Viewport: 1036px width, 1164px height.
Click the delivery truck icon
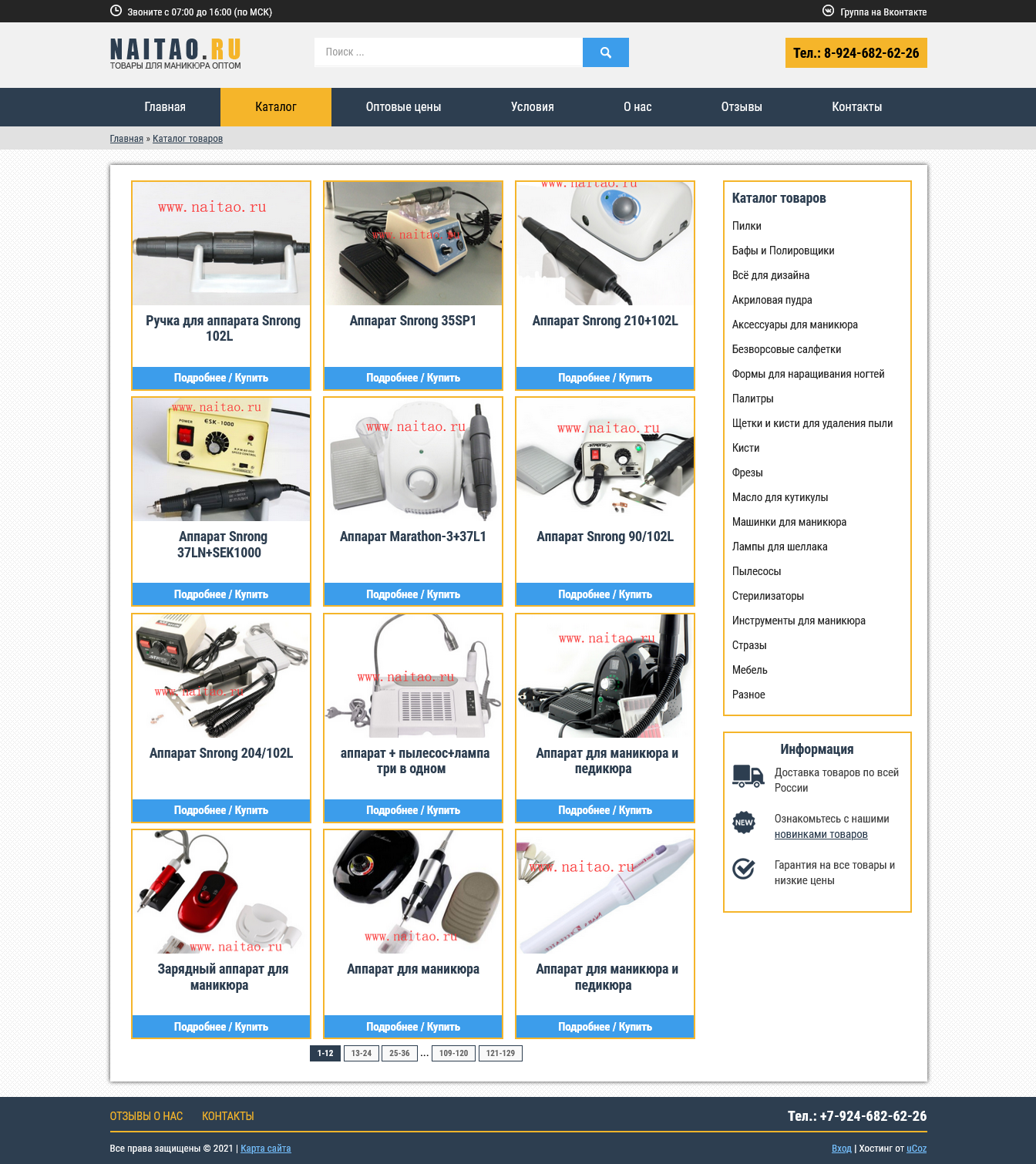(748, 776)
